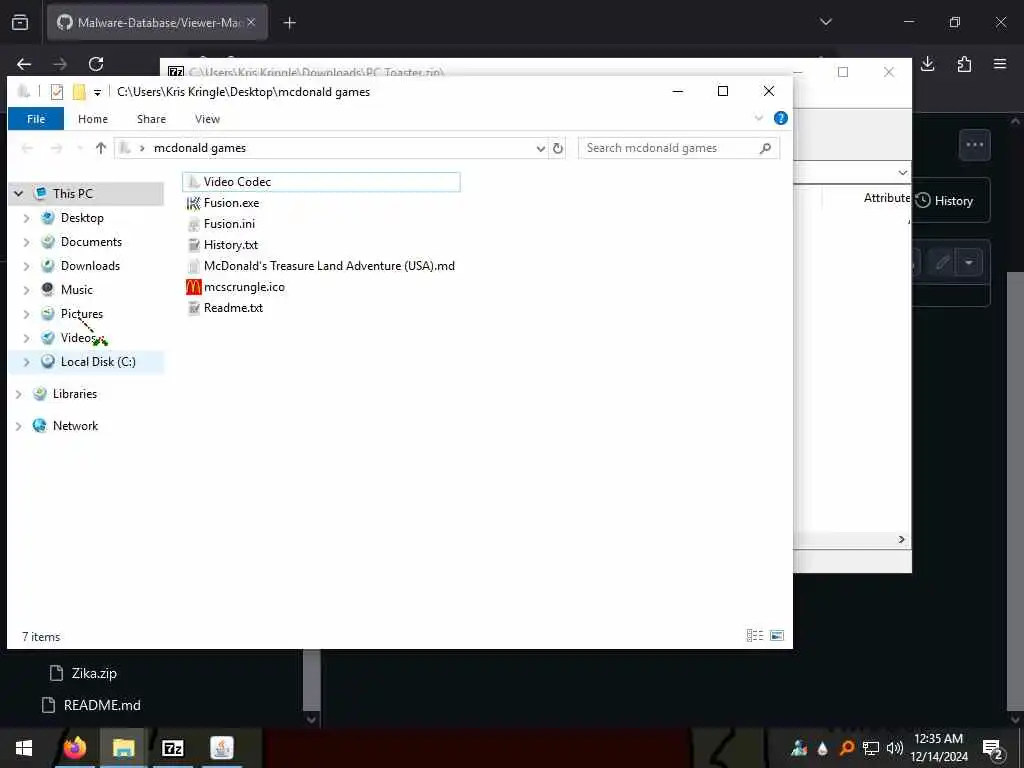Select the History.txt file icon

point(193,245)
